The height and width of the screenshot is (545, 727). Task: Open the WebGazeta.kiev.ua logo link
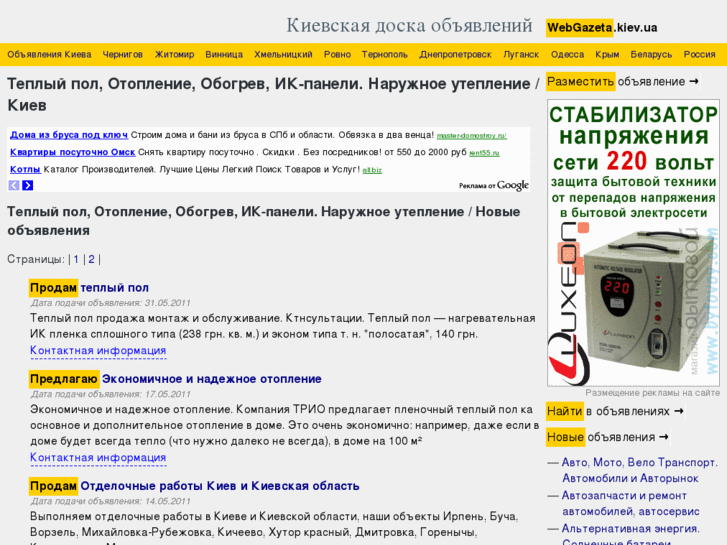pyautogui.click(x=602, y=28)
